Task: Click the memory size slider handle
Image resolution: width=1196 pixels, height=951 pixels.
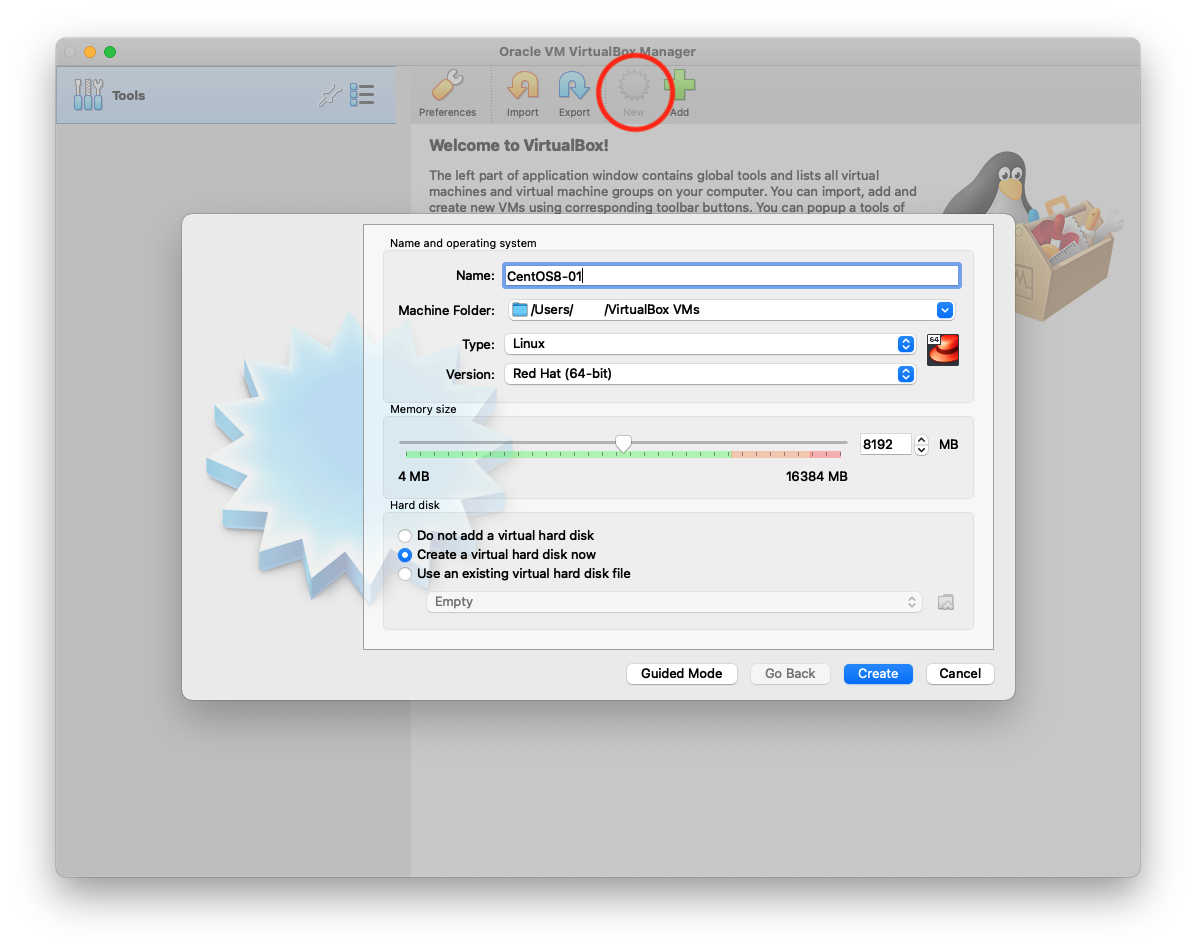Action: 623,444
